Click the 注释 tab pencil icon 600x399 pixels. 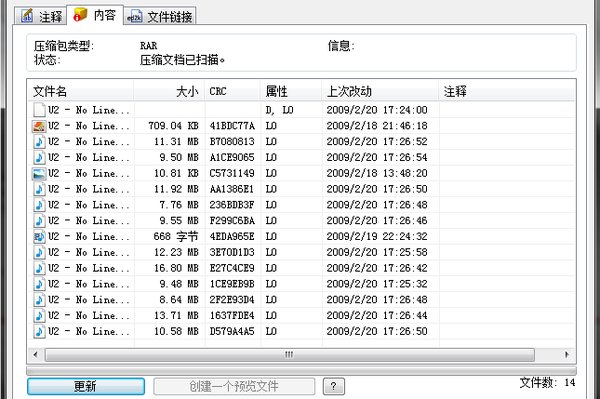pos(27,16)
